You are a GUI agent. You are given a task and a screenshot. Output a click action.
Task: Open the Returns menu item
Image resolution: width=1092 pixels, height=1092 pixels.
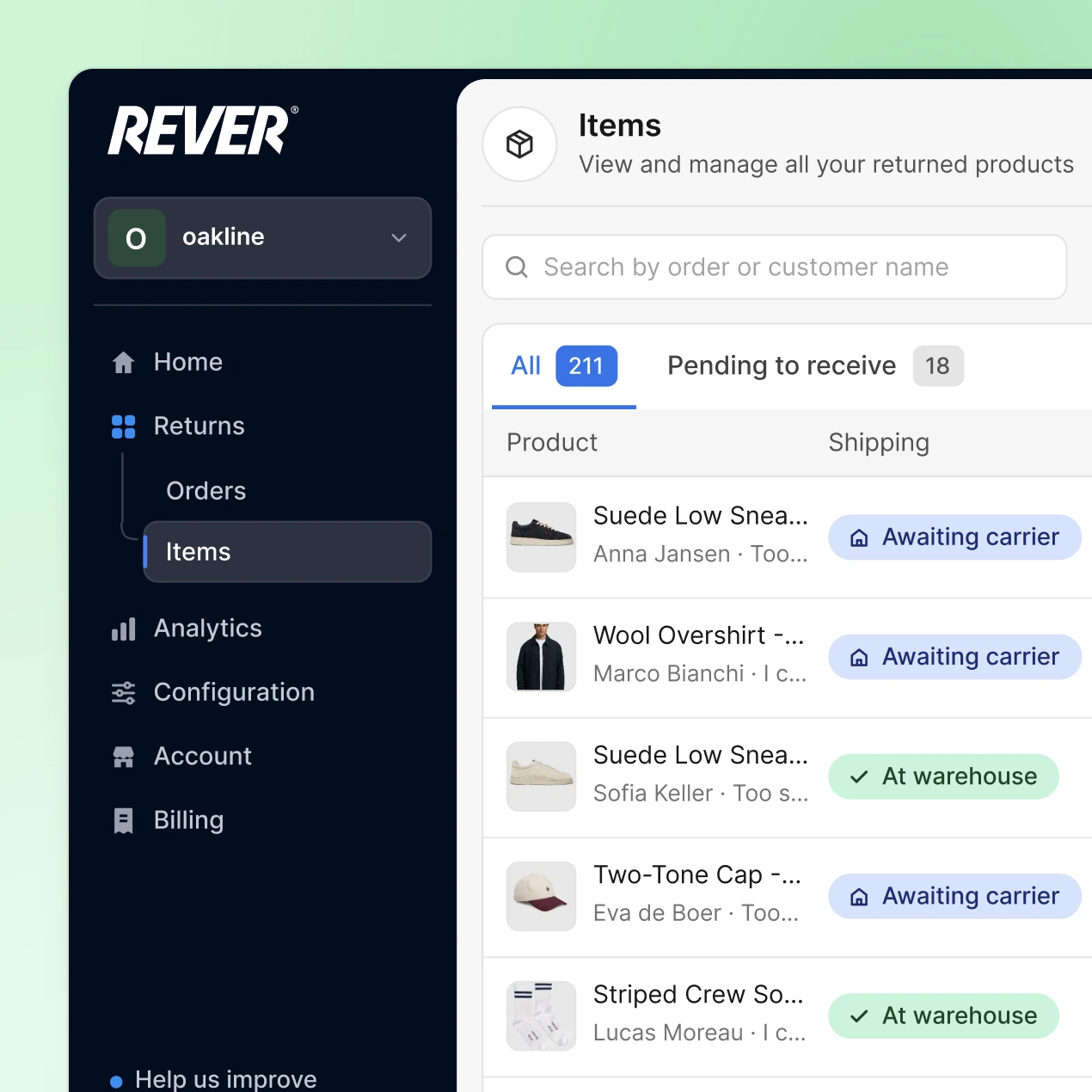(199, 426)
